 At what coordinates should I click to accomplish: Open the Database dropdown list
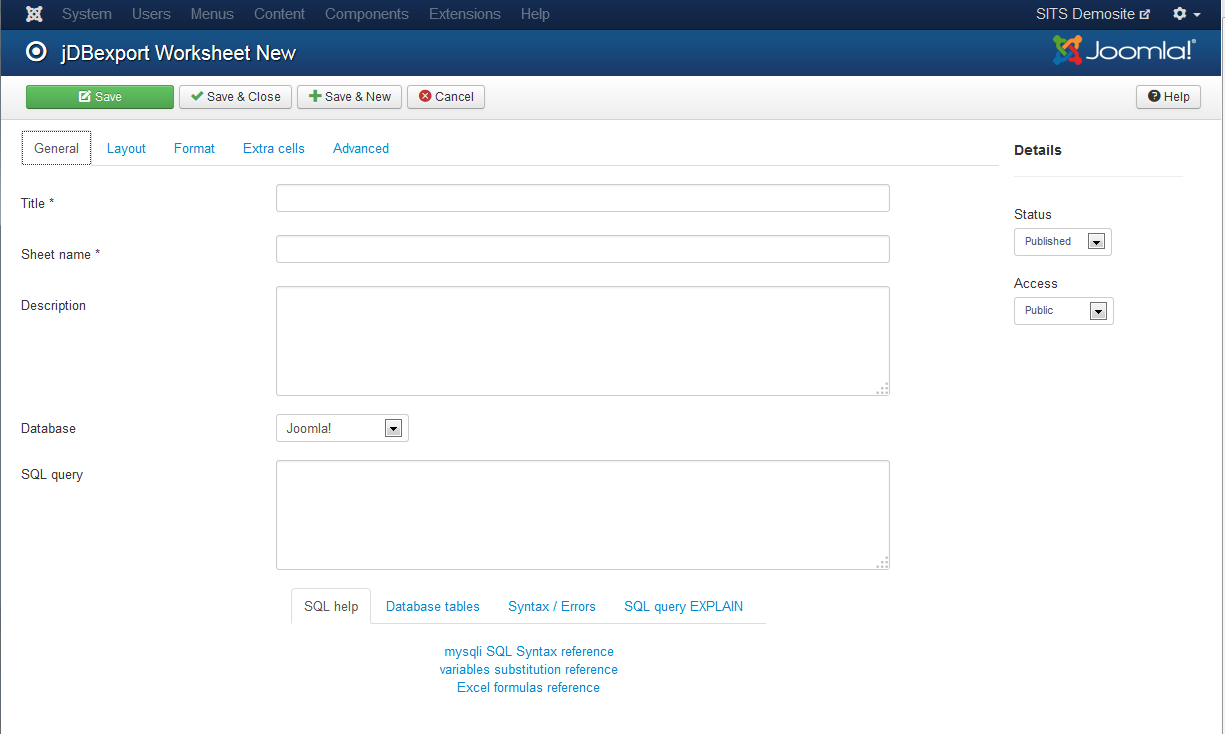(x=342, y=429)
